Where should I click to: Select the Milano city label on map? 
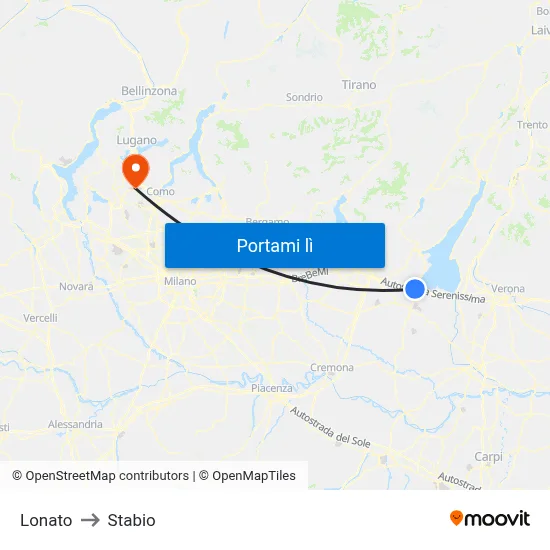click(180, 281)
